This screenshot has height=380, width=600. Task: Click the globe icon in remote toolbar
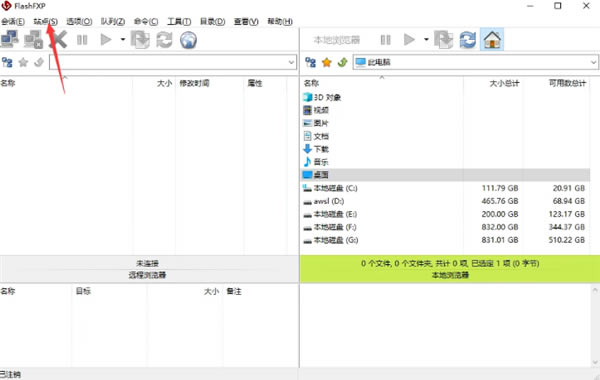coord(188,39)
